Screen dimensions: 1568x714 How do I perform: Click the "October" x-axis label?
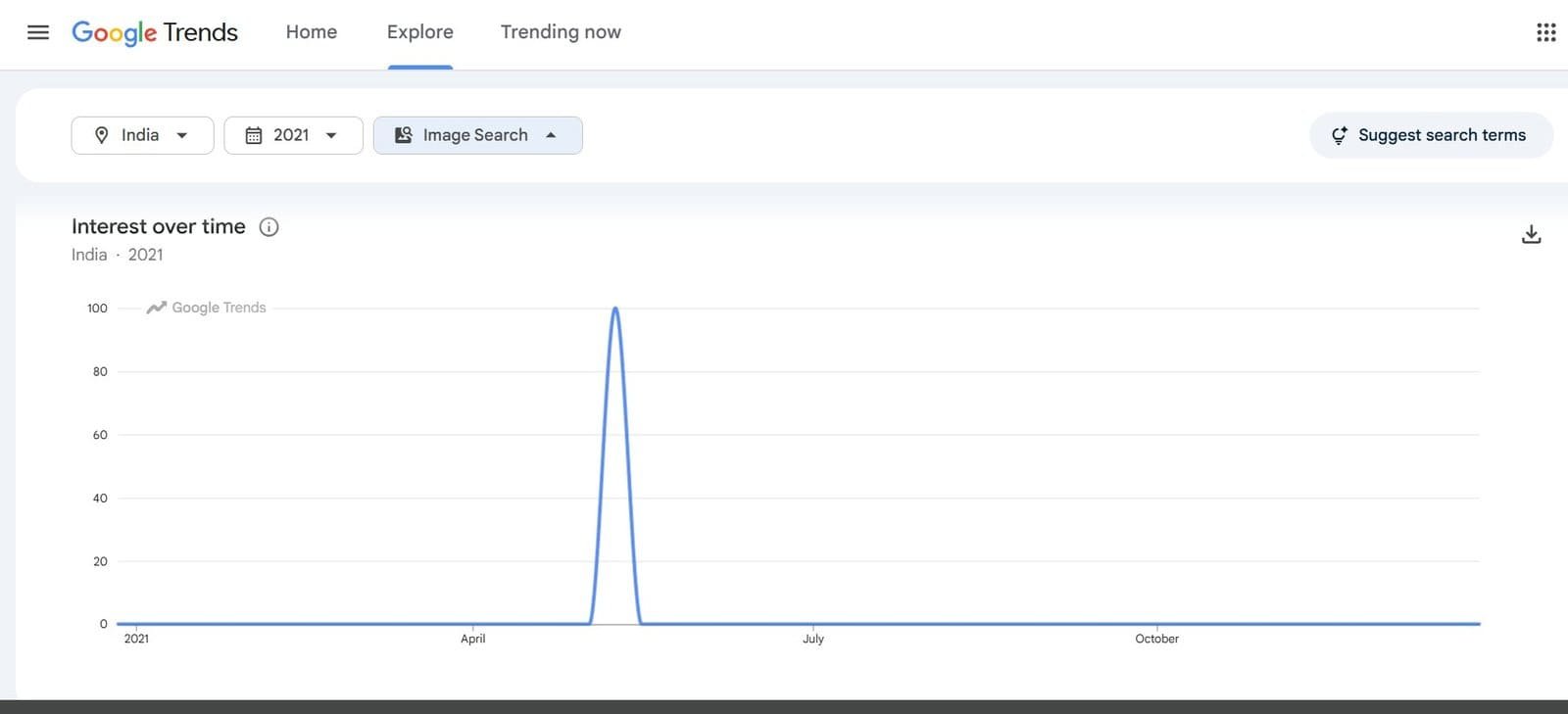(x=1156, y=639)
